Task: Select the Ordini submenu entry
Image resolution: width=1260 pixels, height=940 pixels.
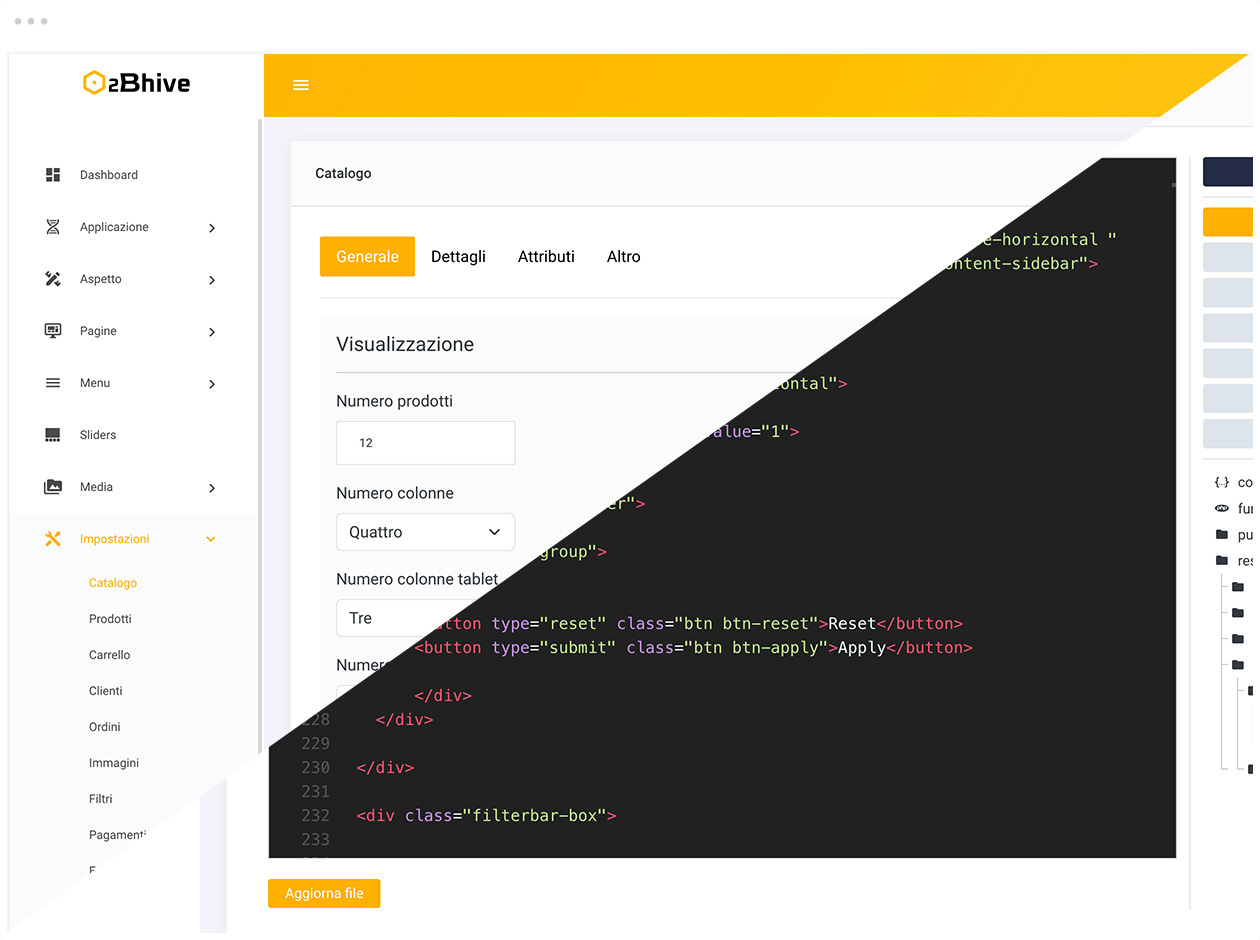Action: [104, 727]
